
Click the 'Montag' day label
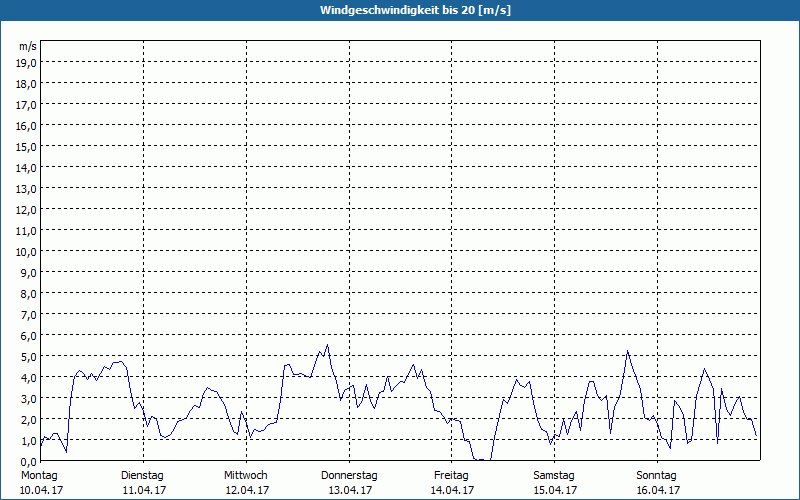pos(39,476)
